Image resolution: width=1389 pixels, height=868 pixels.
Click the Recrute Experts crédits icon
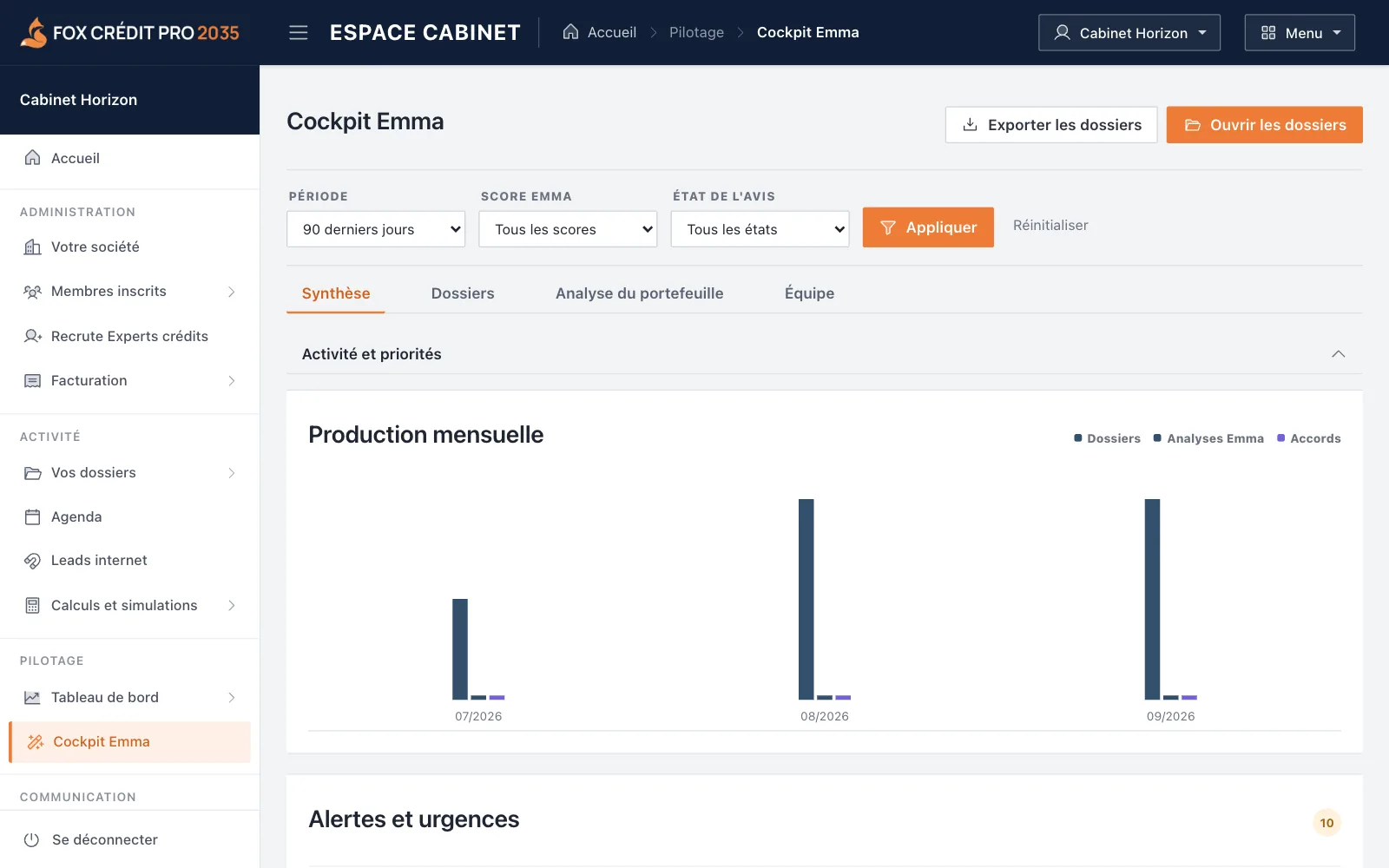click(x=32, y=336)
